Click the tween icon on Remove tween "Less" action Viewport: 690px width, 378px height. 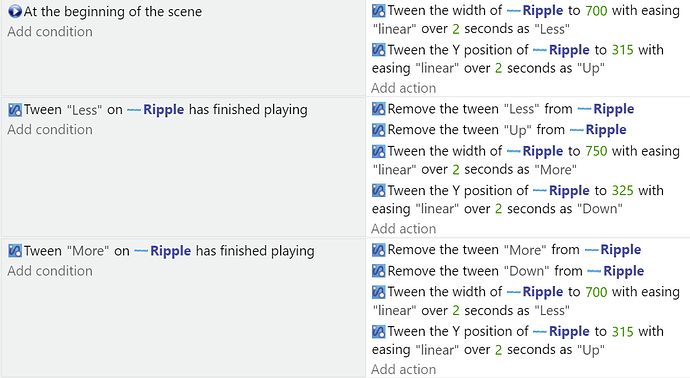[x=378, y=109]
